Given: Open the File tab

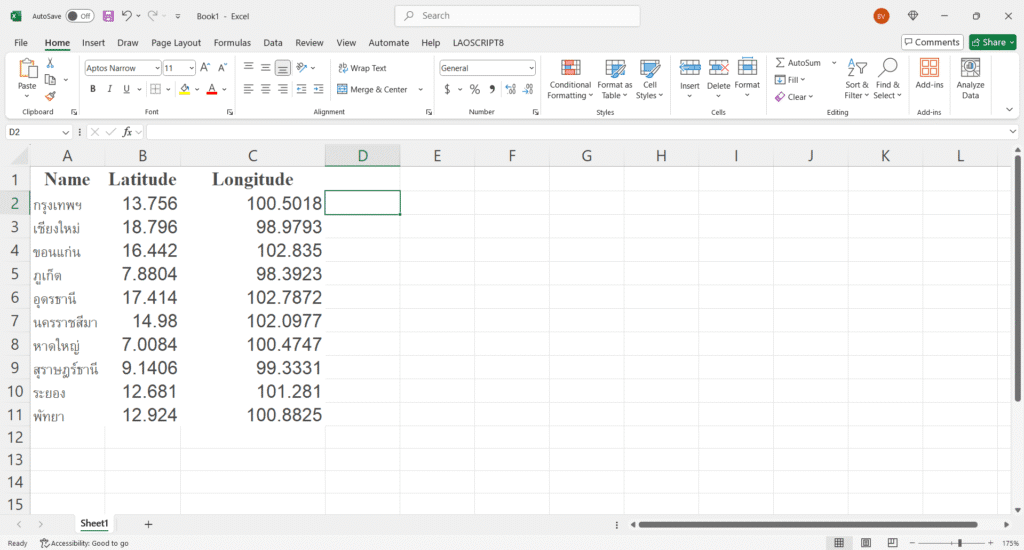Looking at the screenshot, I should pos(21,42).
